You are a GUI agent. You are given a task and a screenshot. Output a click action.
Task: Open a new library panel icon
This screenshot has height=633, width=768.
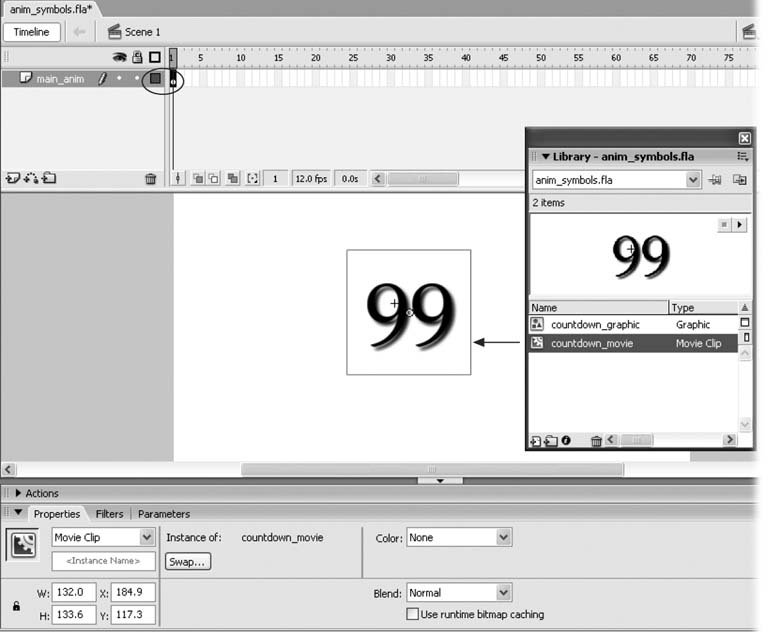pyautogui.click(x=740, y=180)
